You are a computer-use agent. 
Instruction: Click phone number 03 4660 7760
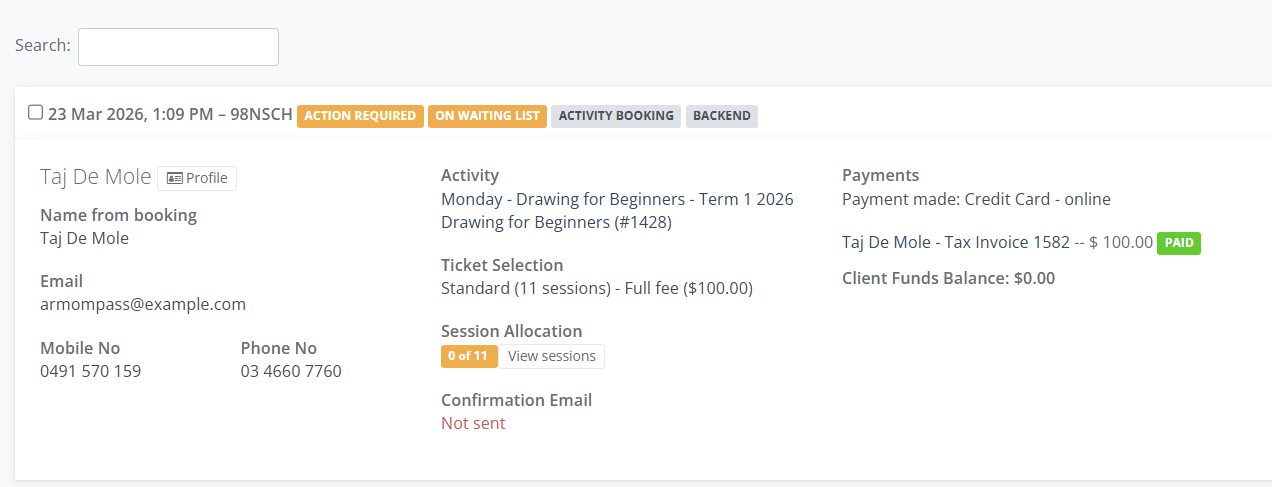tap(291, 371)
